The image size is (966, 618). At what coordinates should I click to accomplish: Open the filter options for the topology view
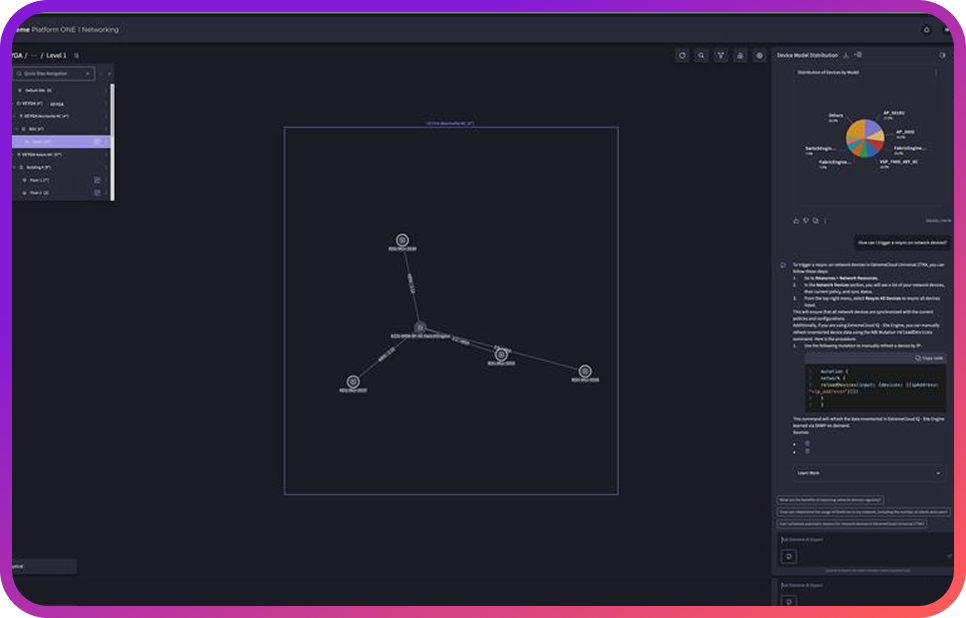pos(721,55)
